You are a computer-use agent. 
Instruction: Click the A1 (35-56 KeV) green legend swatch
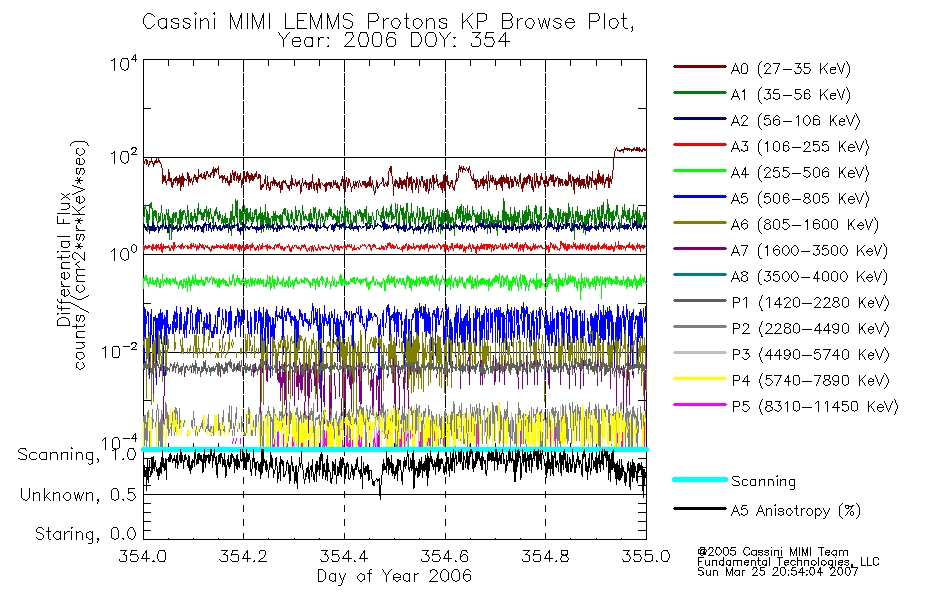point(699,92)
